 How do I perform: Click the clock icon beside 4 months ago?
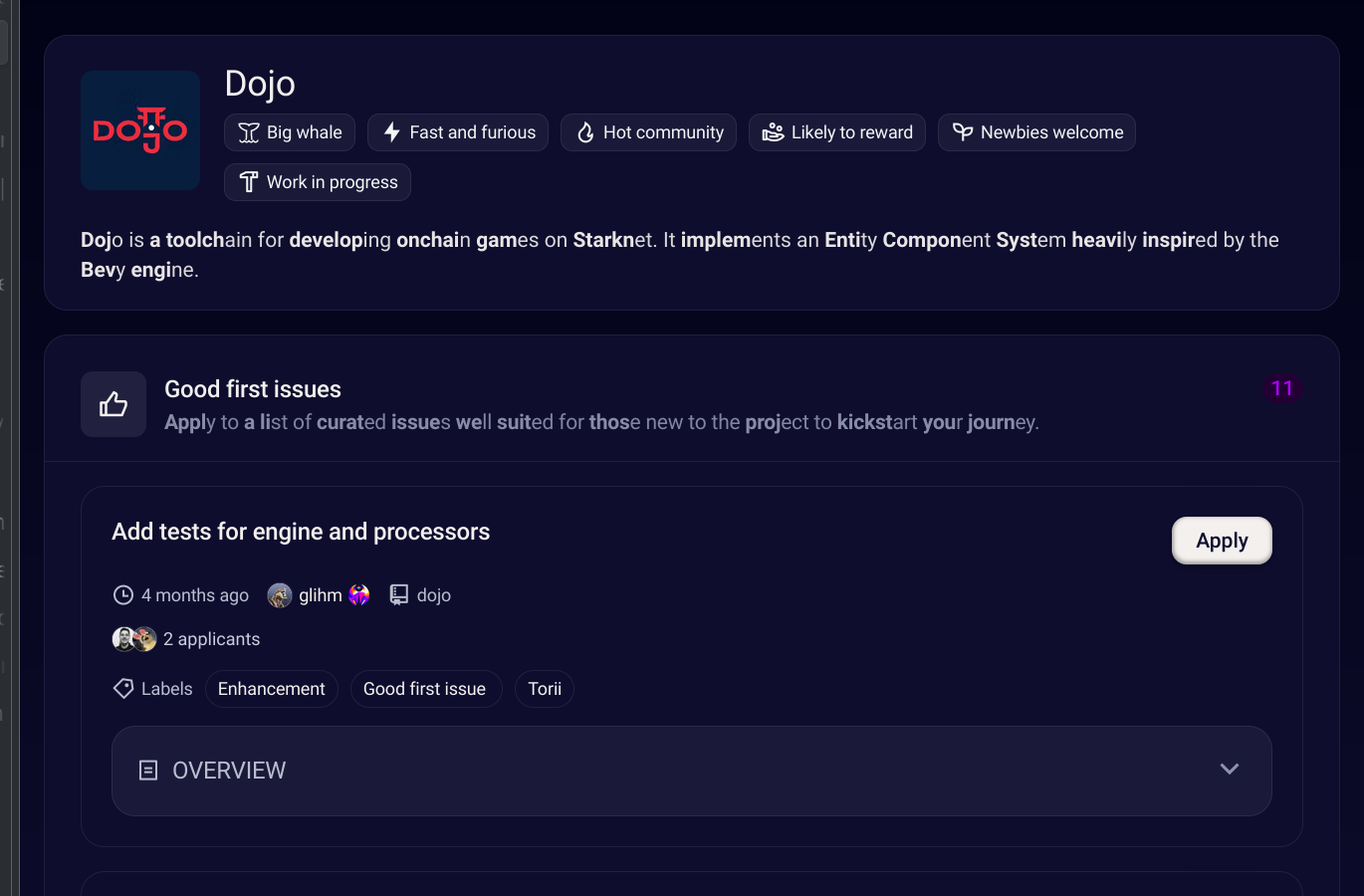[123, 595]
